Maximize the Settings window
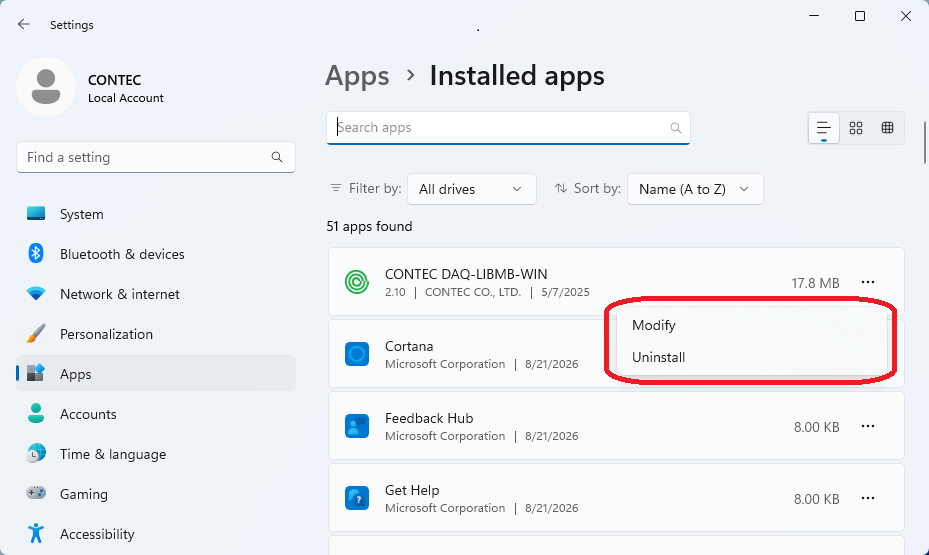 tap(860, 16)
